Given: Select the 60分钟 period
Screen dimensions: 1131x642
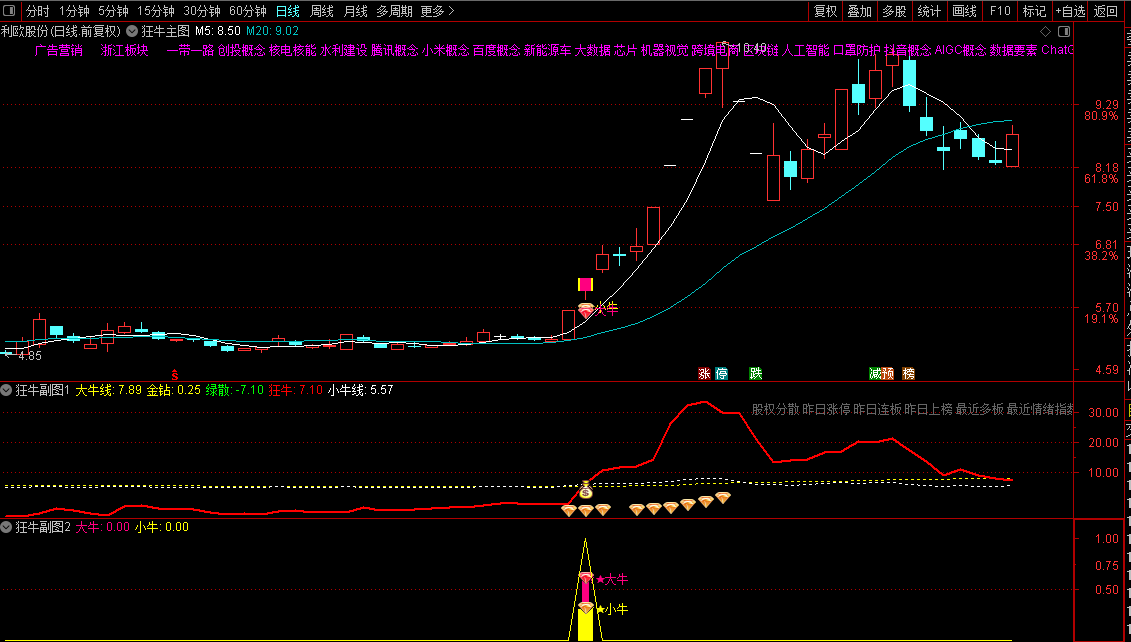Looking at the screenshot, I should (x=248, y=11).
